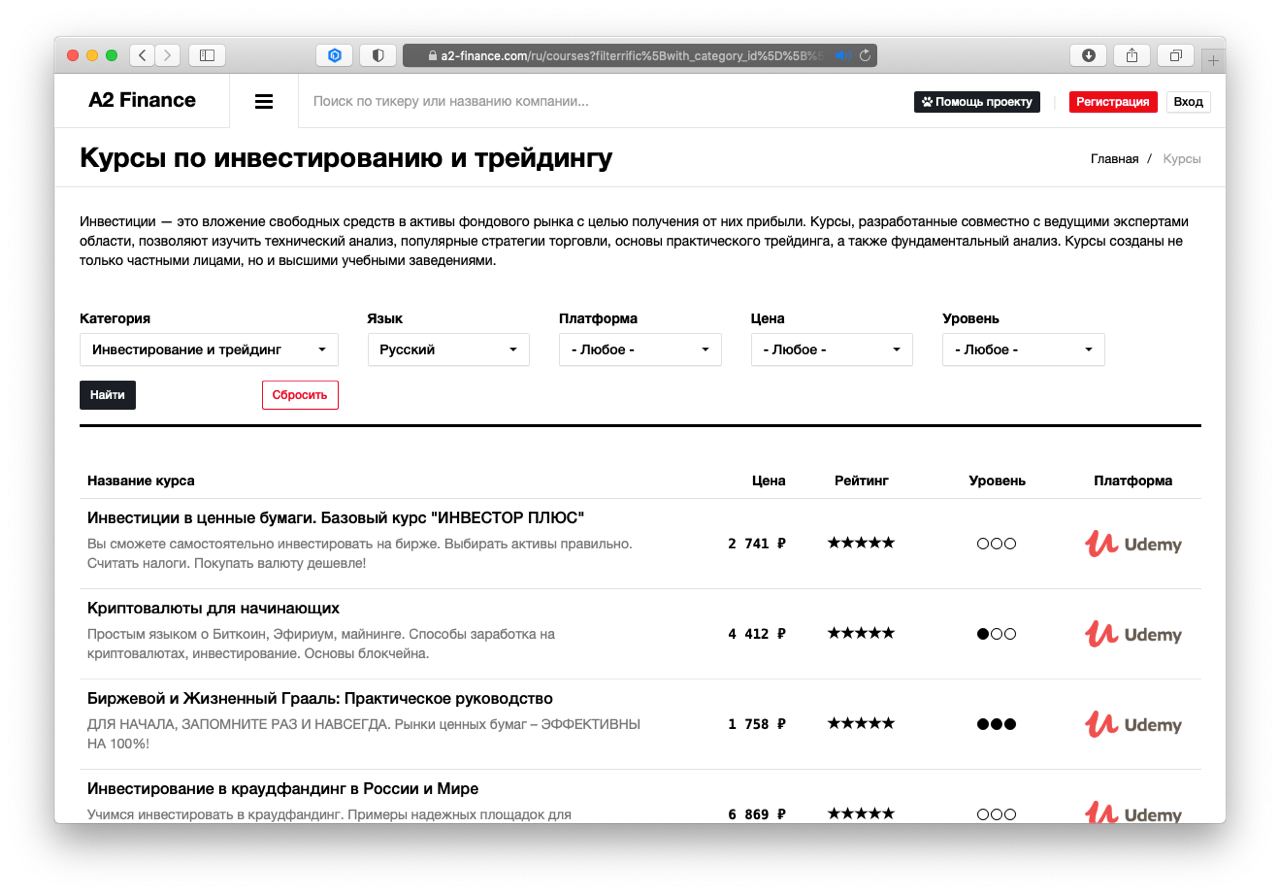Go forward with Safari forward arrow
This screenshot has height=895, width=1280.
click(x=168, y=56)
